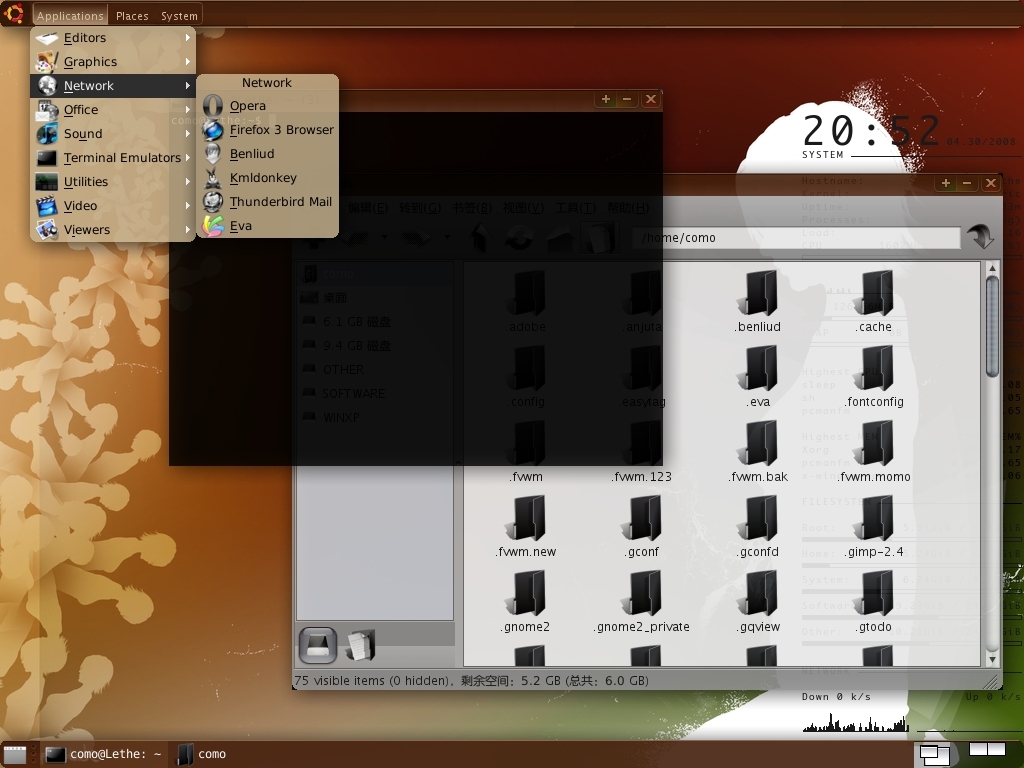Select the .cache folder

click(x=874, y=302)
